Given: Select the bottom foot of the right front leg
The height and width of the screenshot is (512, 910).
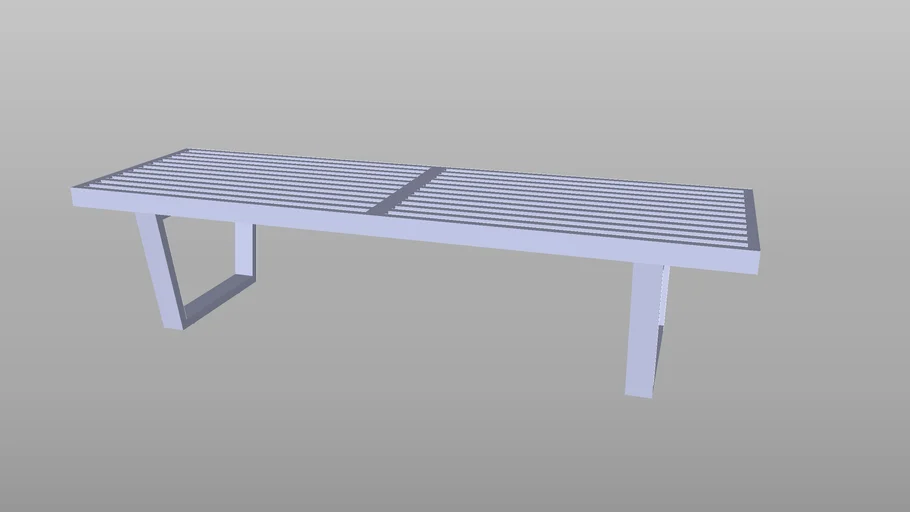Looking at the screenshot, I should [x=639, y=390].
